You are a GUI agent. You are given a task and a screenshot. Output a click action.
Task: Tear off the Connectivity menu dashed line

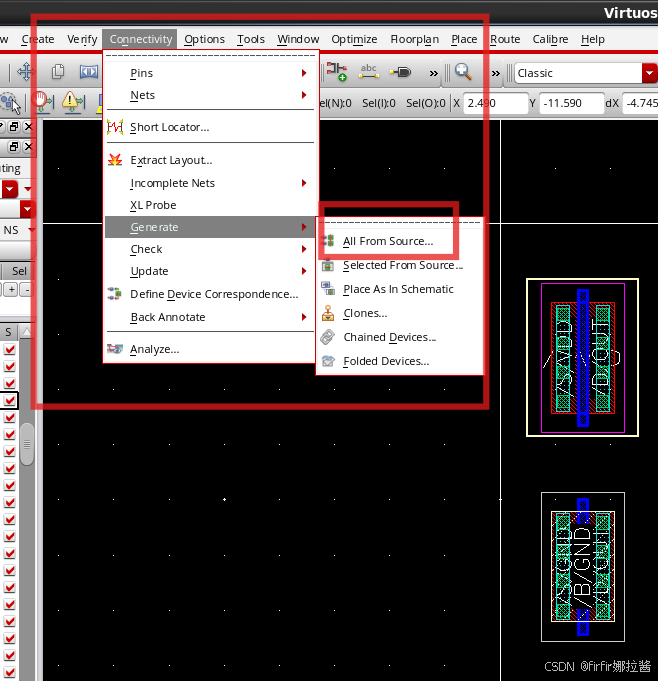point(210,56)
